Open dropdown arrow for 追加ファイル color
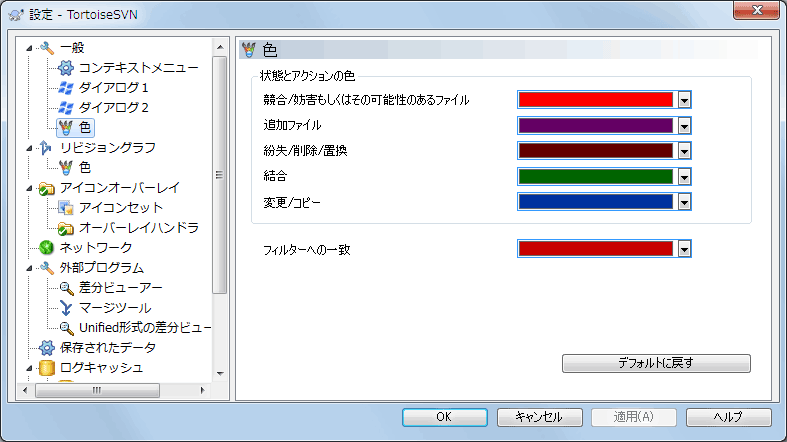This screenshot has height=442, width=787. [x=685, y=125]
